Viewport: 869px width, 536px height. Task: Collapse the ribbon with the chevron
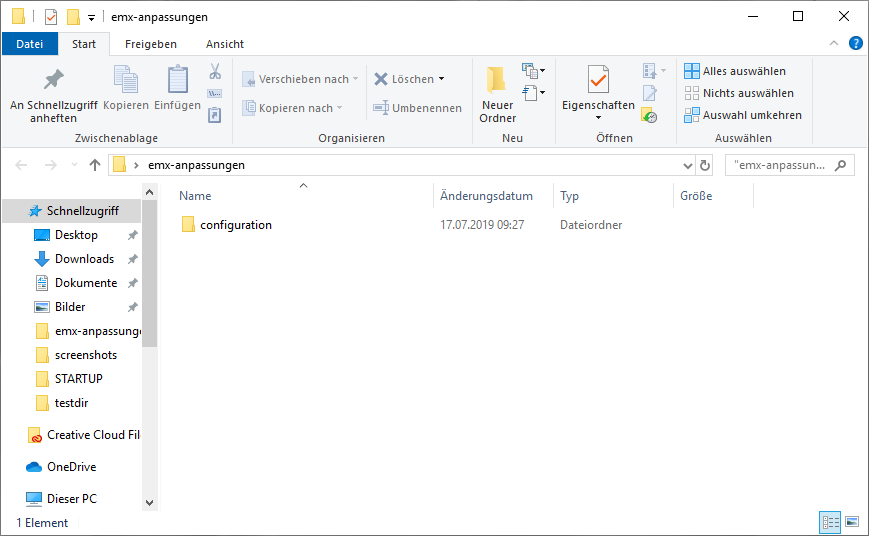[x=834, y=43]
